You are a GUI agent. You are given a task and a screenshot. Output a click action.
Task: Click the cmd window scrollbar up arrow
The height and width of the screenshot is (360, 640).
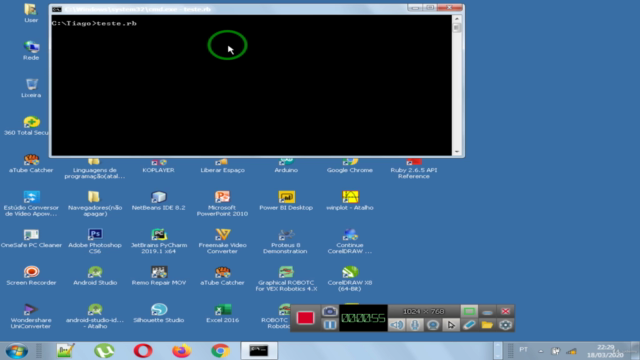coord(457,19)
